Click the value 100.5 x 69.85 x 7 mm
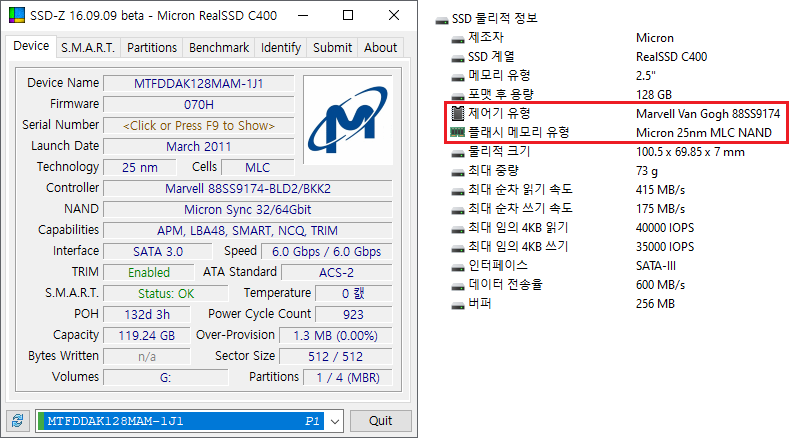The height and width of the screenshot is (438, 808). [690, 152]
